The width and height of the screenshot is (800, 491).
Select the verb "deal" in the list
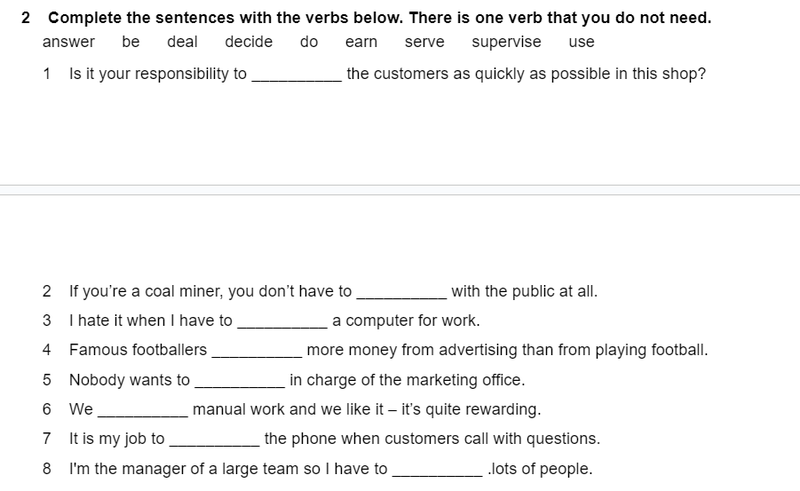[182, 42]
